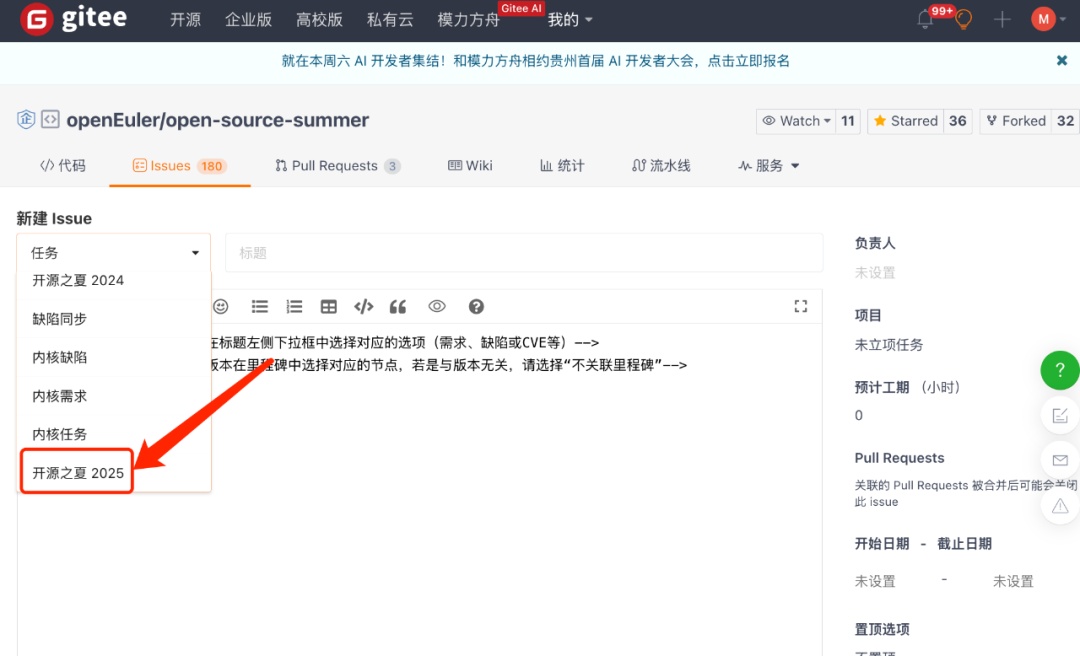The height and width of the screenshot is (656, 1080).
Task: Open the editor help question icon
Action: [476, 306]
